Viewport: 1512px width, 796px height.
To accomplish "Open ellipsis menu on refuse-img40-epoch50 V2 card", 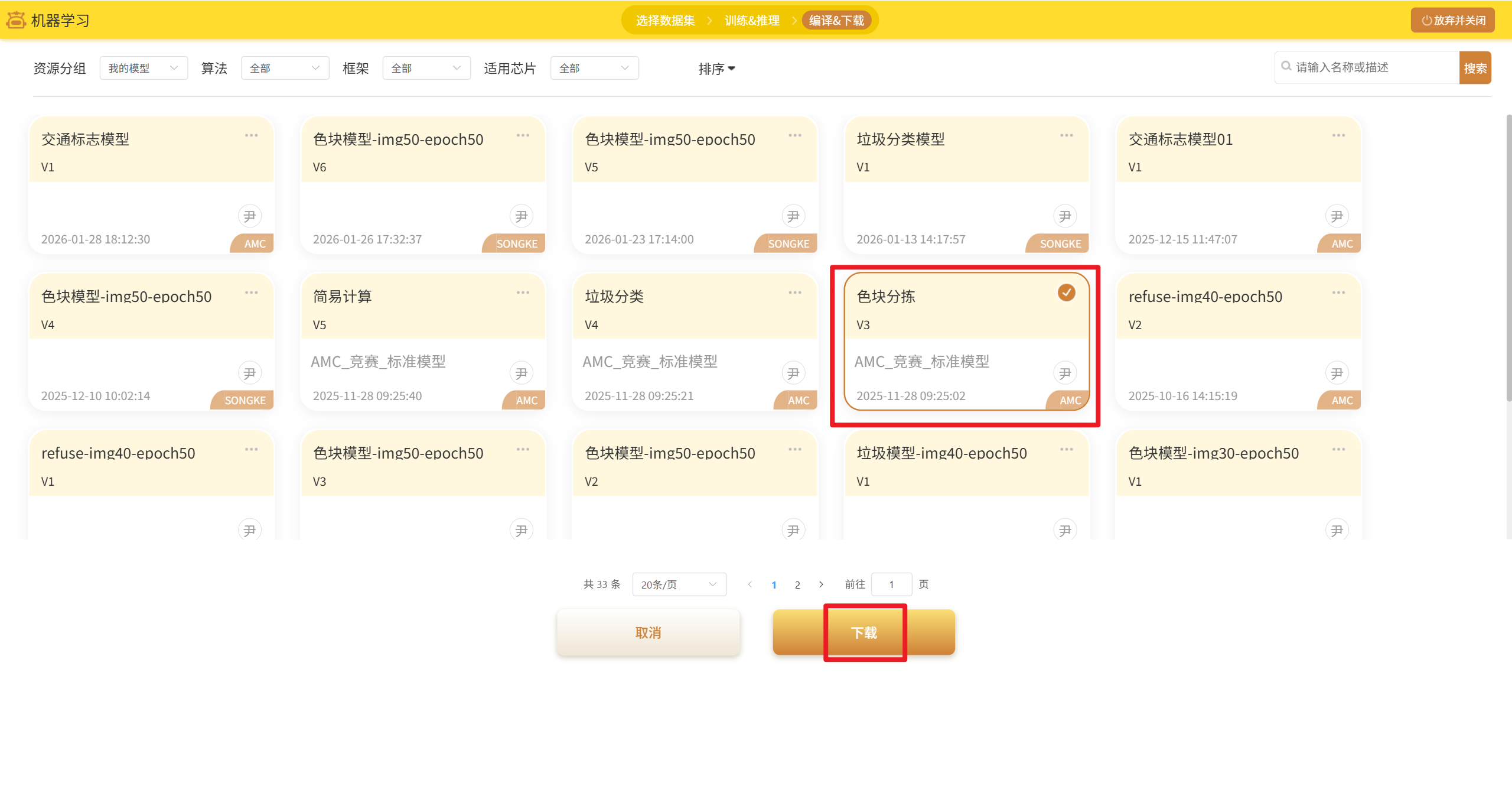I will [1338, 293].
